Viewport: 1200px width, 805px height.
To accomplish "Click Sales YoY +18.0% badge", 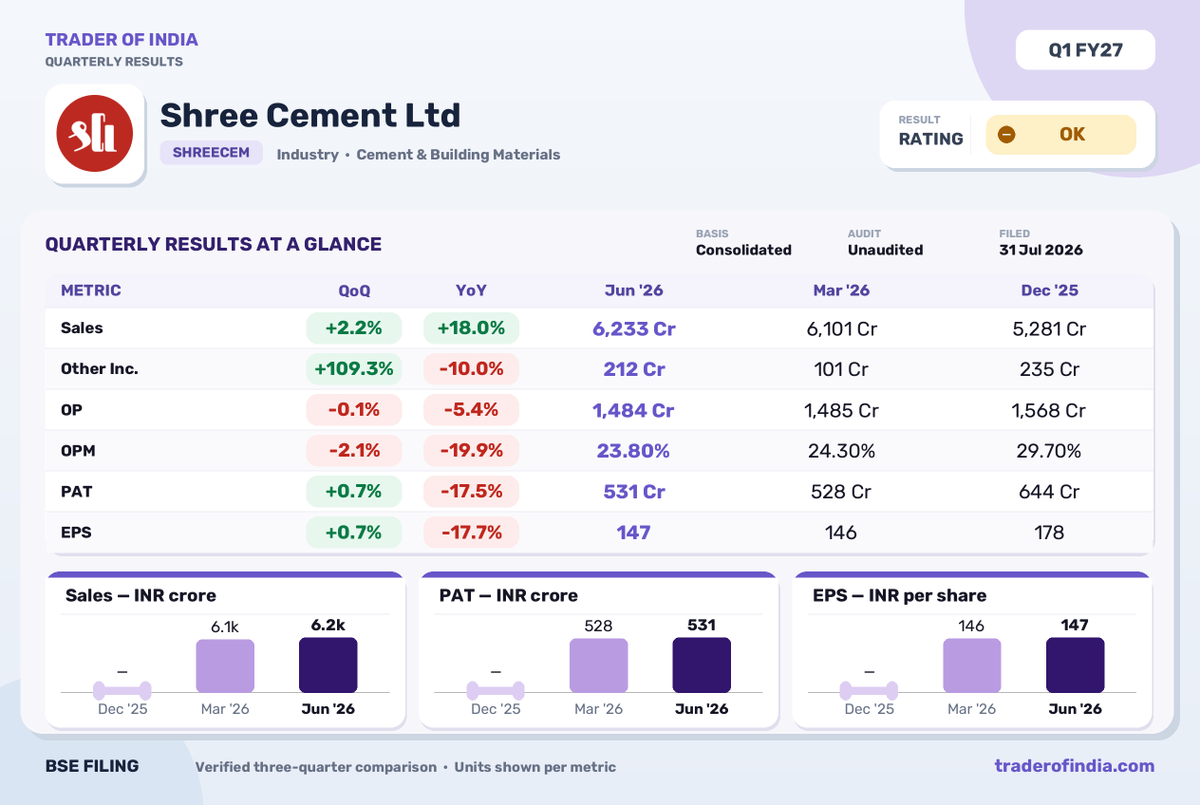I will tap(471, 328).
